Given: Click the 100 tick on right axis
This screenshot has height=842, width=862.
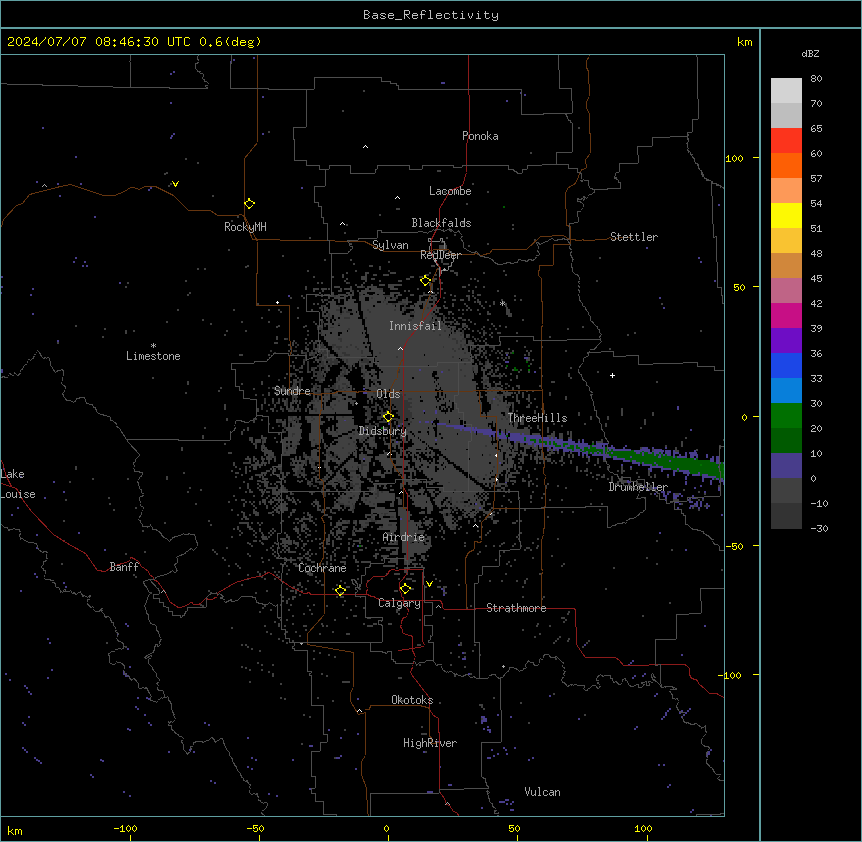Looking at the screenshot, I should click(734, 158).
